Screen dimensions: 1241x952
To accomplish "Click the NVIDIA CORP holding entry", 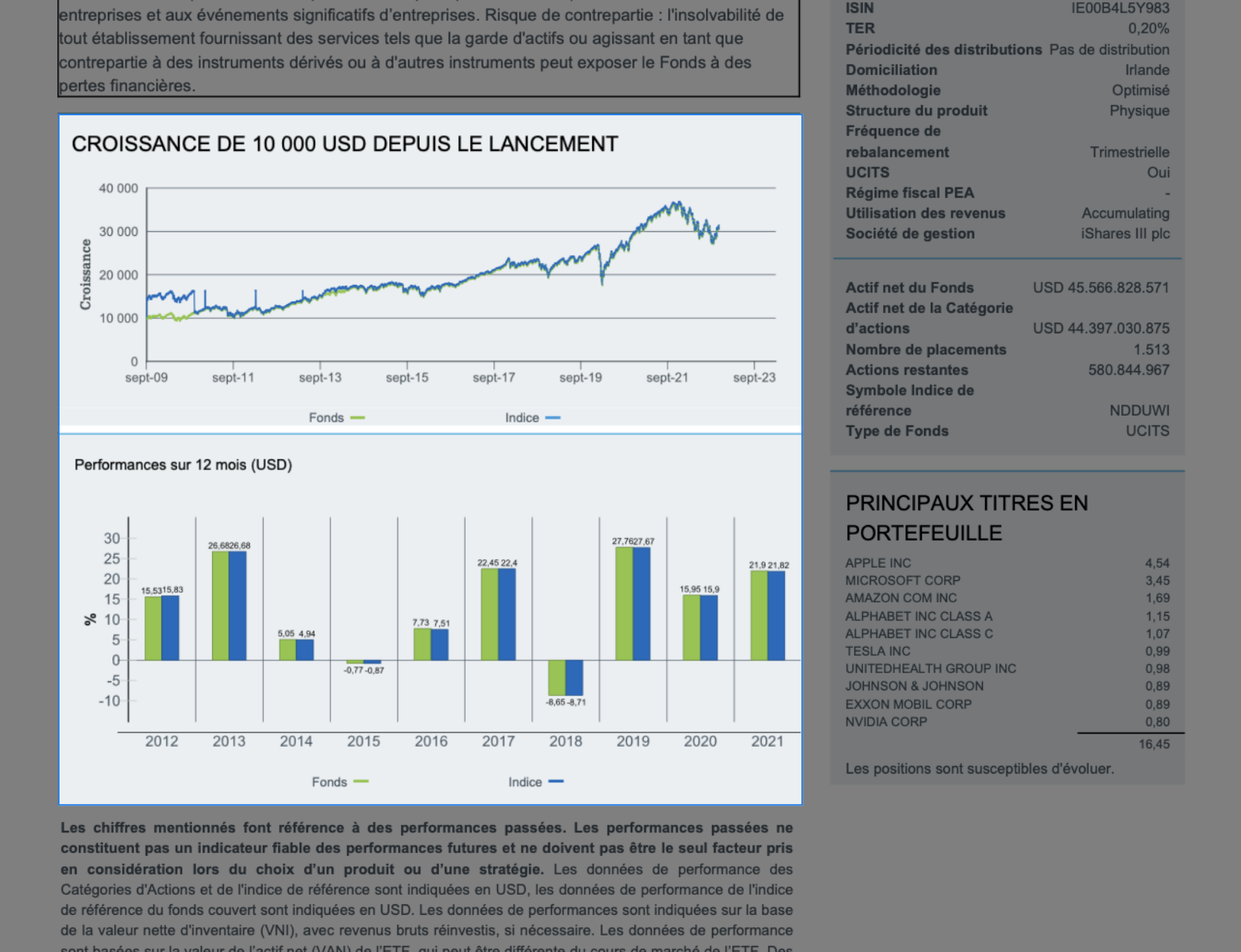I will (885, 721).
